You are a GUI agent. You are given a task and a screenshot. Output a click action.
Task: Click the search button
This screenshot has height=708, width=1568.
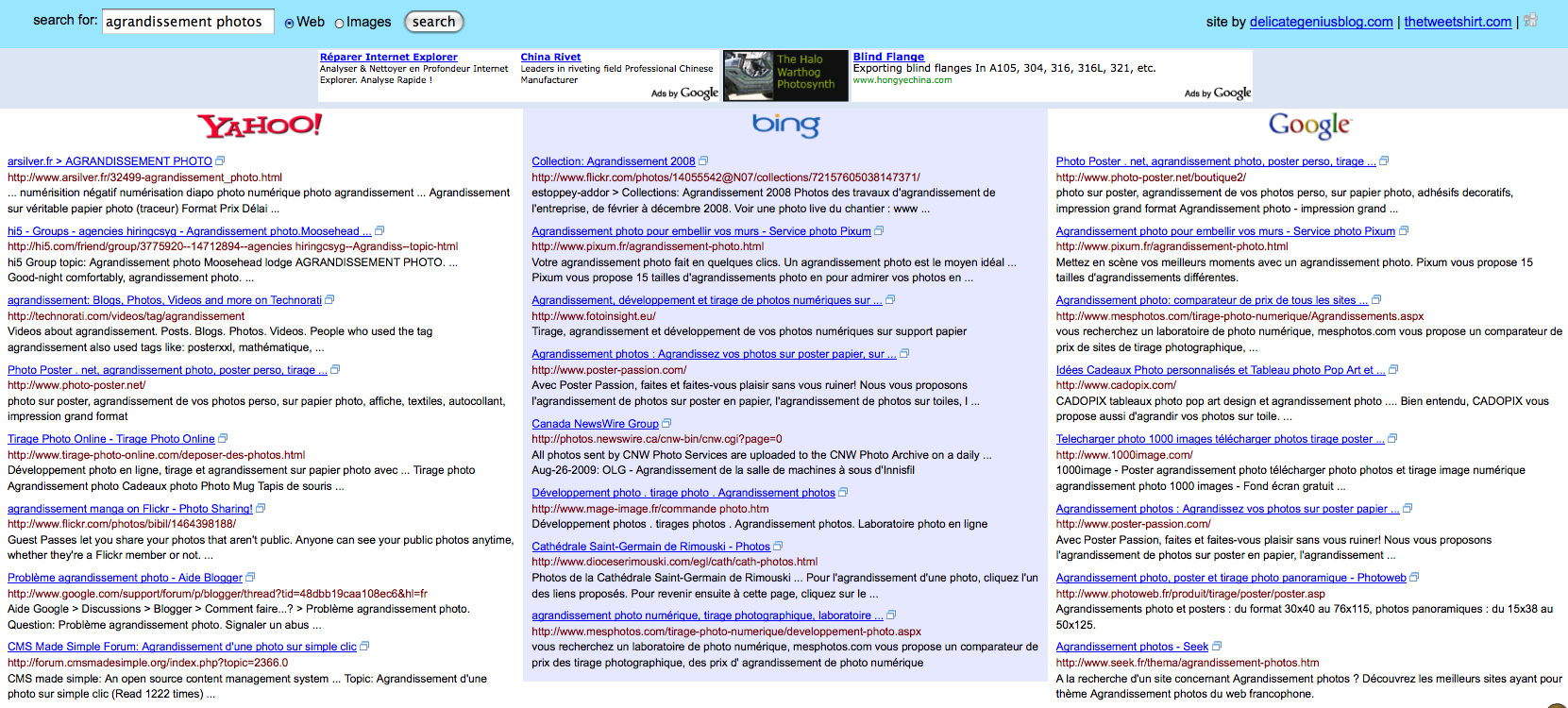tap(434, 22)
